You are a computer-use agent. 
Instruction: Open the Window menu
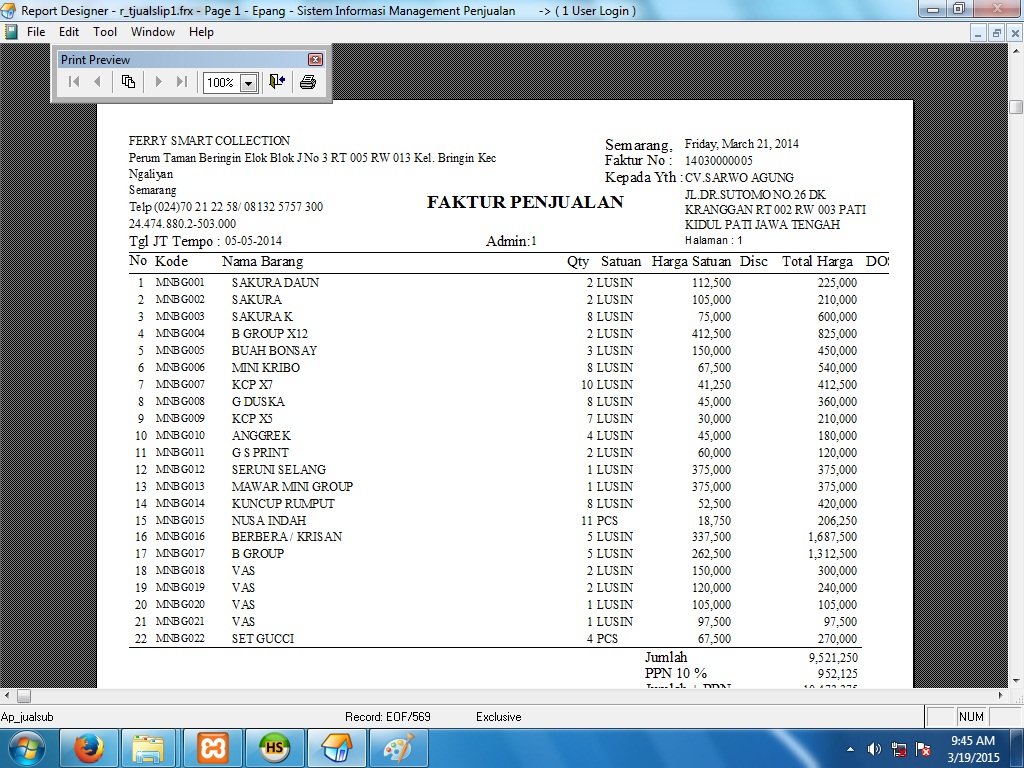point(153,32)
